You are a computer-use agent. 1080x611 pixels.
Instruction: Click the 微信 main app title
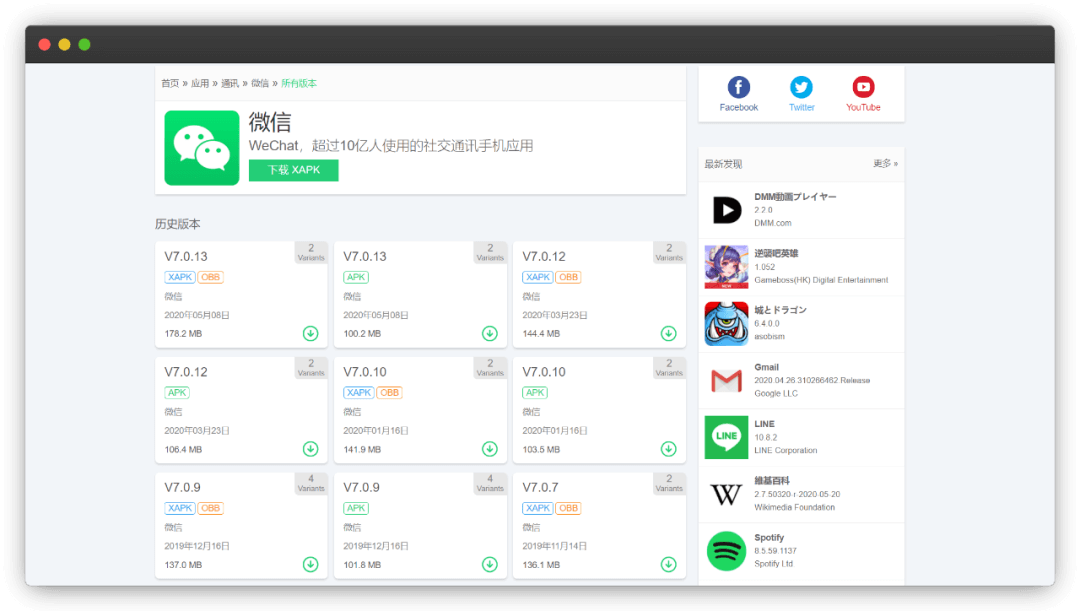coord(270,122)
